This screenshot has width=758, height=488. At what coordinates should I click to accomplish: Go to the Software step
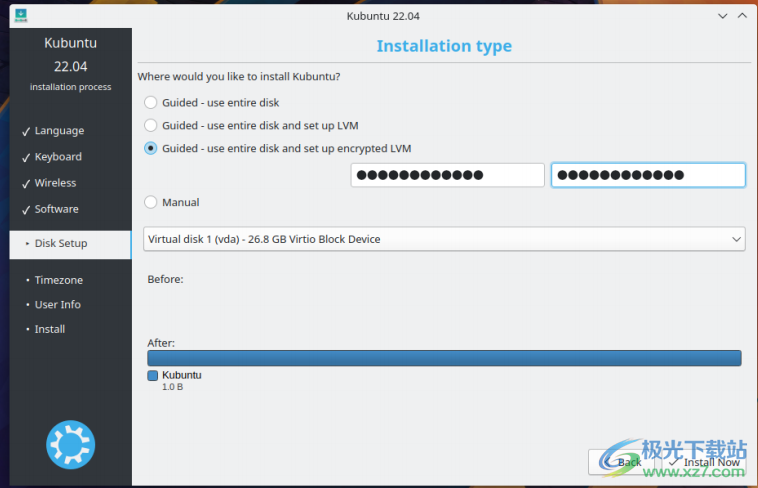pyautogui.click(x=56, y=209)
